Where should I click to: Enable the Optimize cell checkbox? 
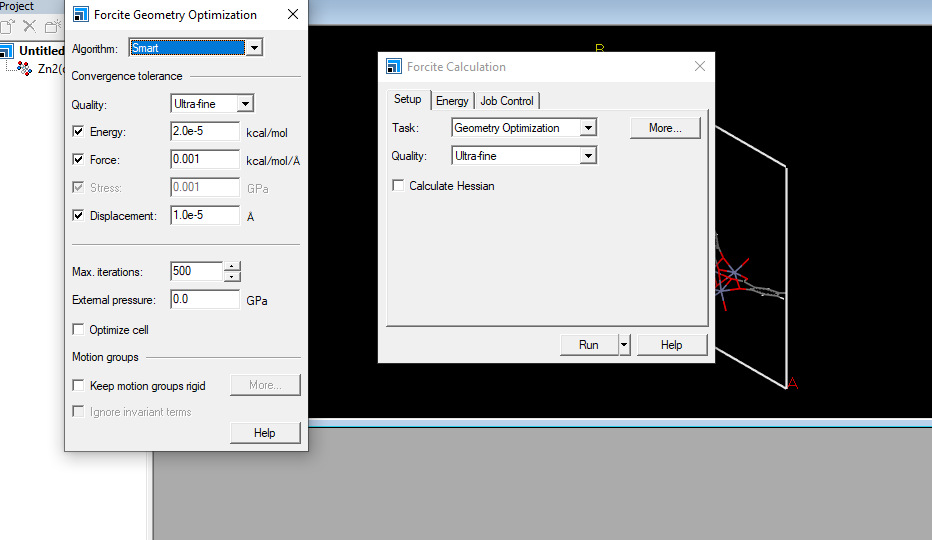(x=79, y=330)
